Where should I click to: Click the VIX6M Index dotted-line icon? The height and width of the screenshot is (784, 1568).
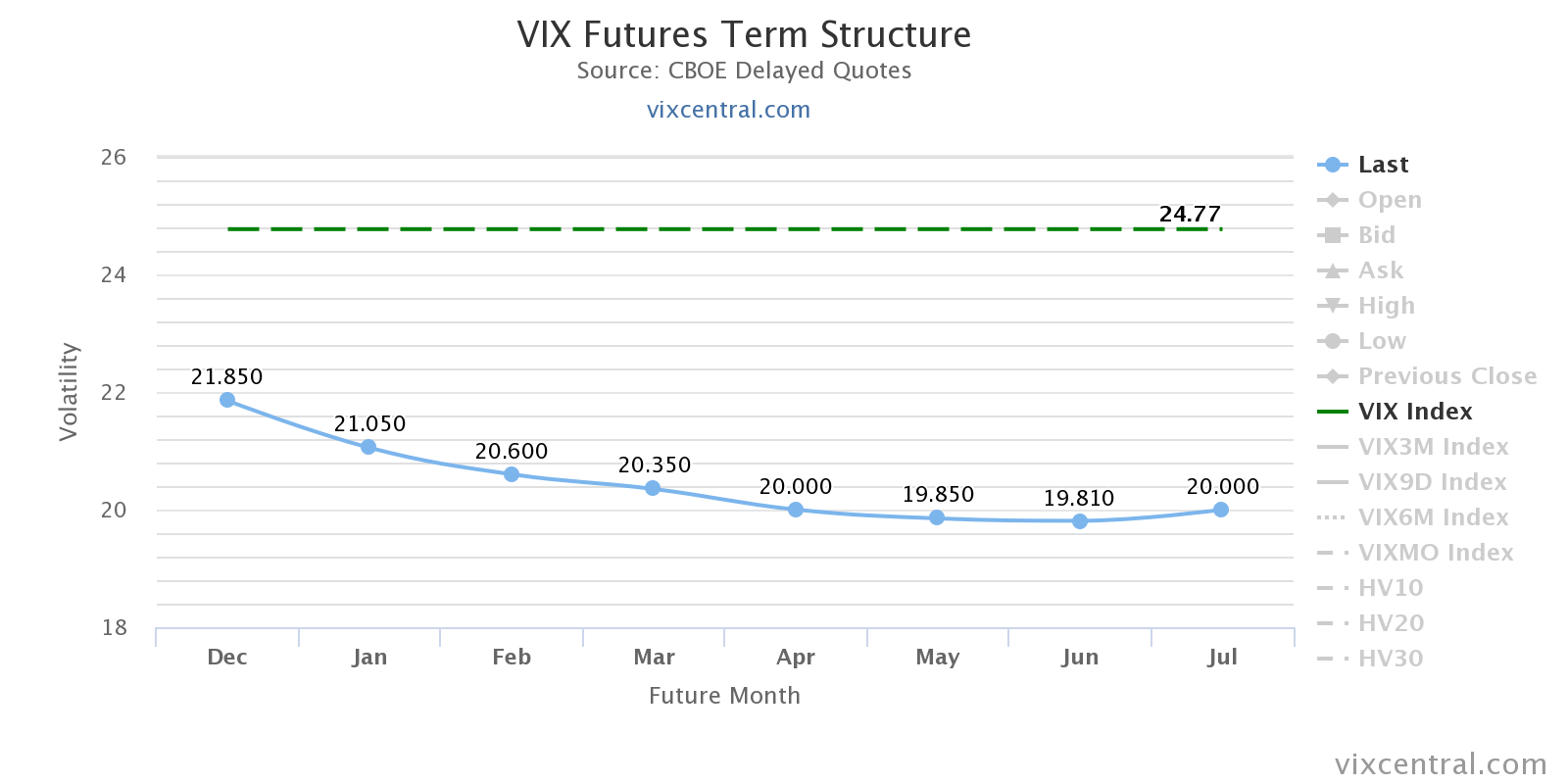click(1333, 517)
